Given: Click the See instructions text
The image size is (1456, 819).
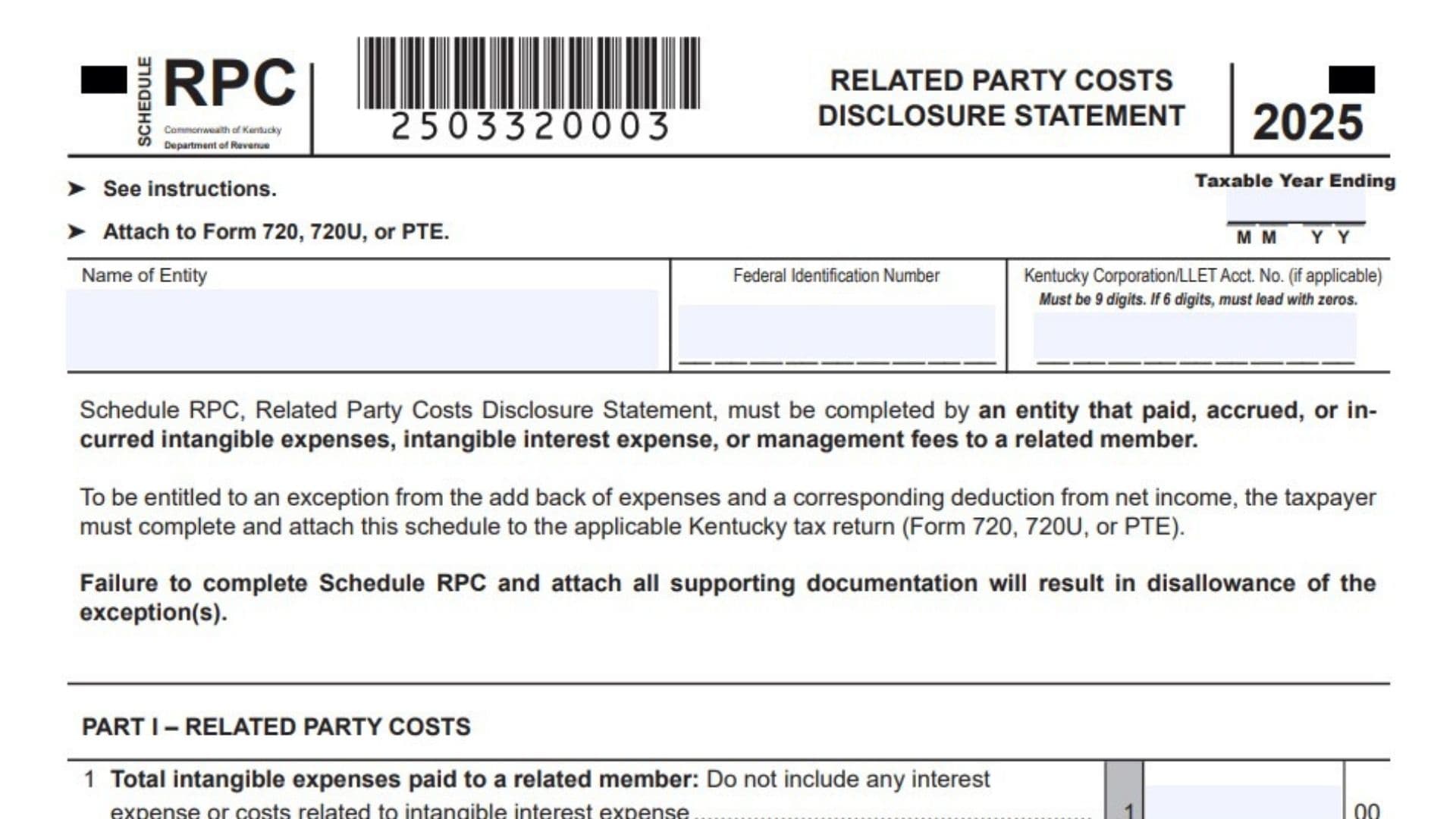Looking at the screenshot, I should [190, 189].
